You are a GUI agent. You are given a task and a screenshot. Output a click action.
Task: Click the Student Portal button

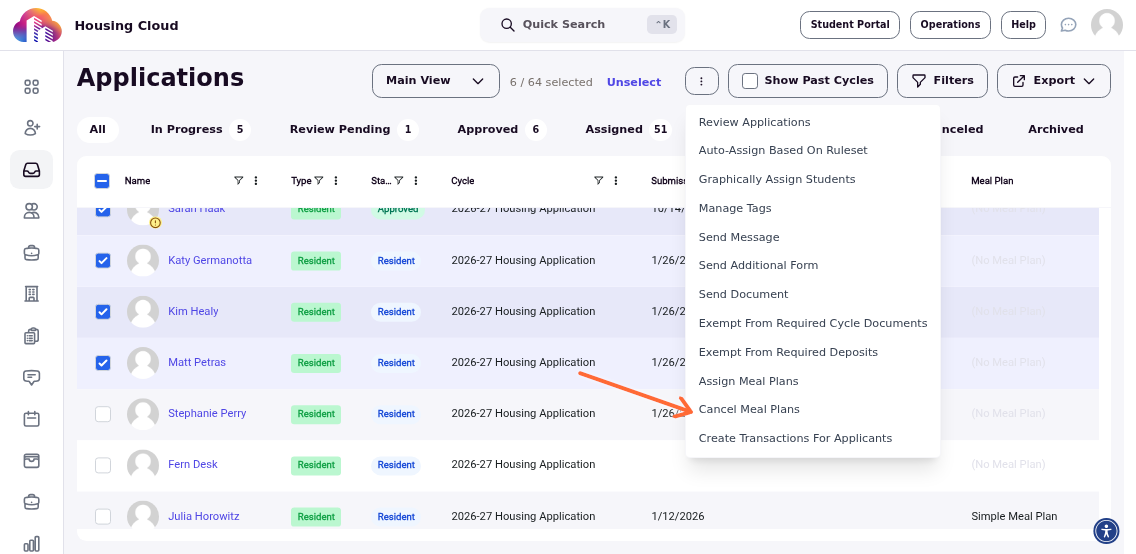coord(849,25)
